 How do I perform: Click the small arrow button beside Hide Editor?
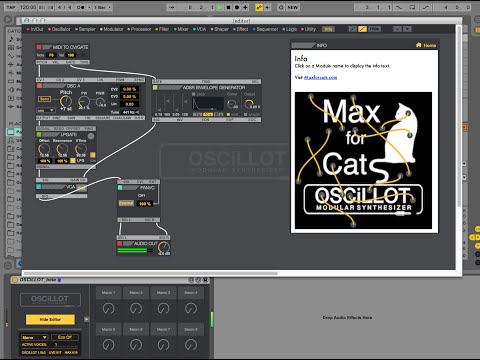pos(86,319)
